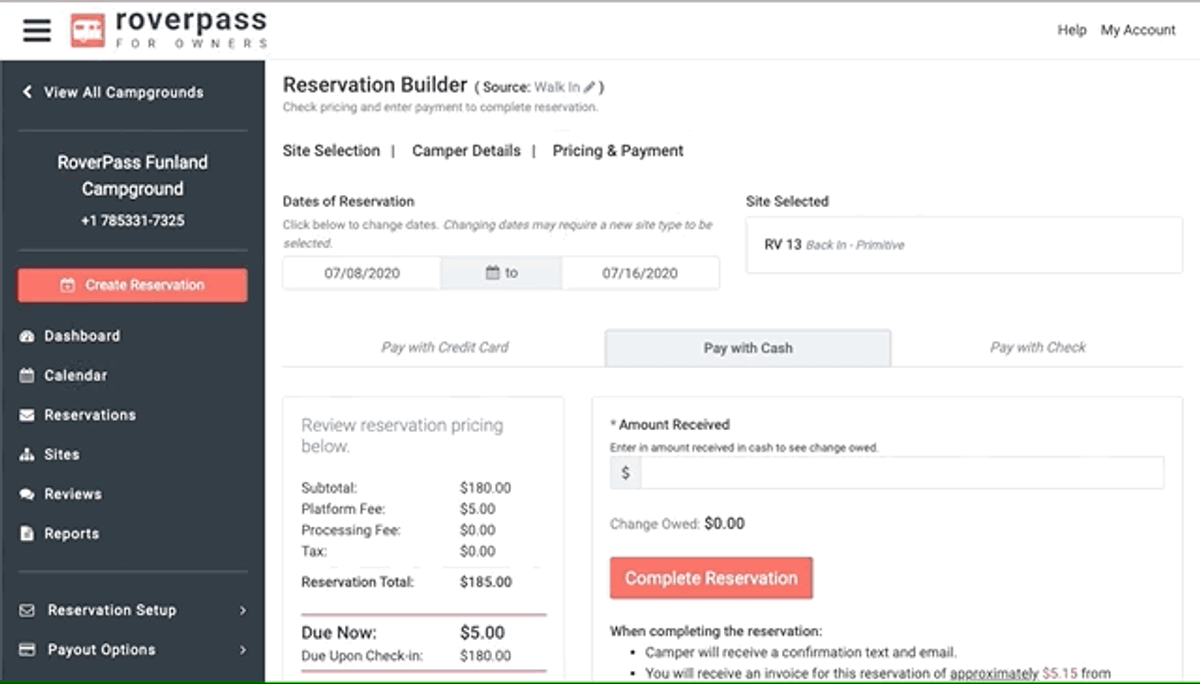1200x684 pixels.
Task: Switch to Pay with Credit Card tab
Action: [444, 347]
